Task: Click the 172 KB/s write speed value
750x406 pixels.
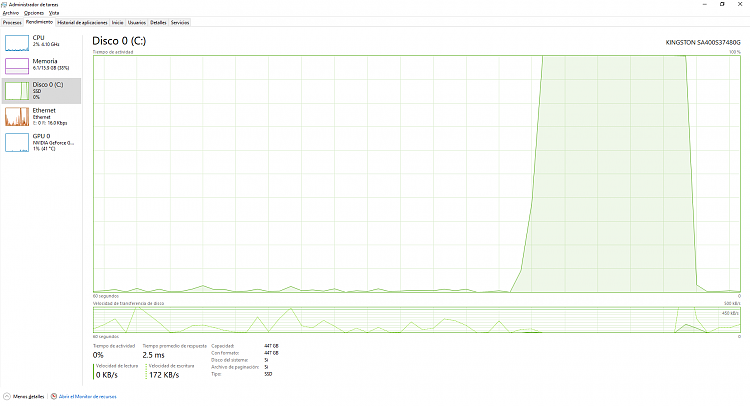Action: click(x=164, y=375)
